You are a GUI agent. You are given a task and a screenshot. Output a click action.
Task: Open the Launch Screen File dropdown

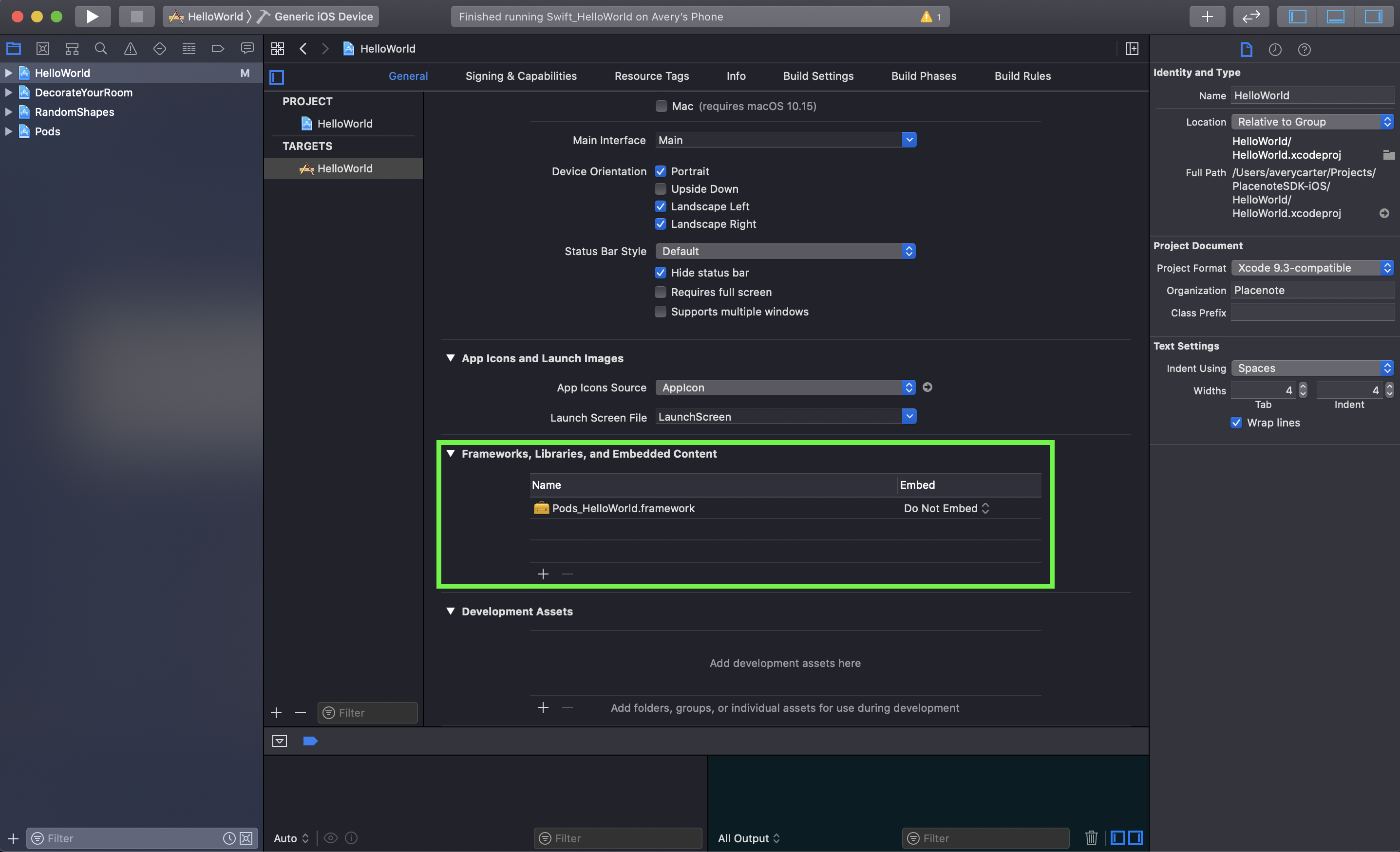pos(909,416)
